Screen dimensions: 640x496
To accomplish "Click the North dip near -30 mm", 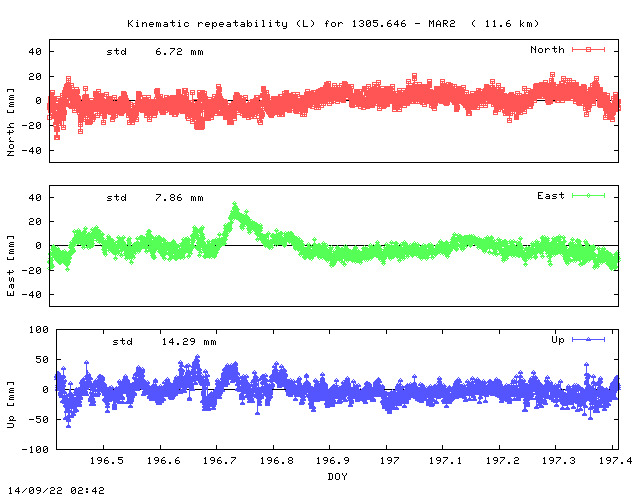I will pyautogui.click(x=57, y=137).
